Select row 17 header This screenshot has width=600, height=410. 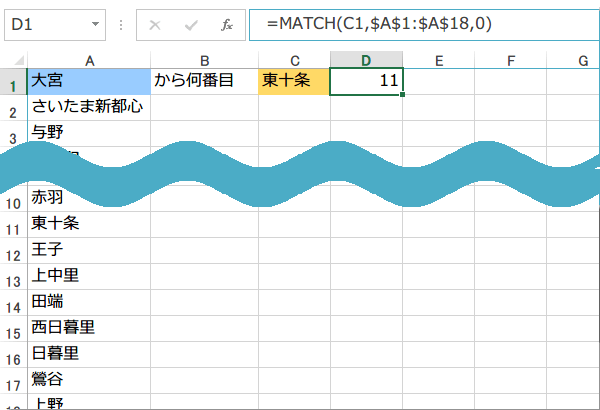pos(13,381)
